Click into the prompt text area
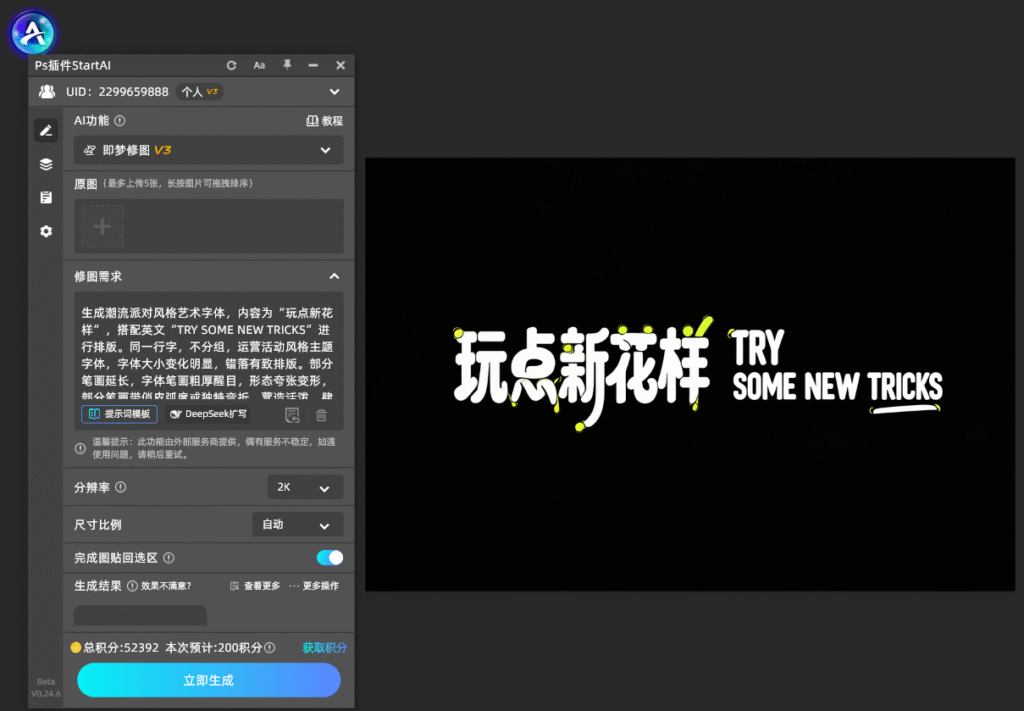Image resolution: width=1024 pixels, height=711 pixels. (x=208, y=352)
